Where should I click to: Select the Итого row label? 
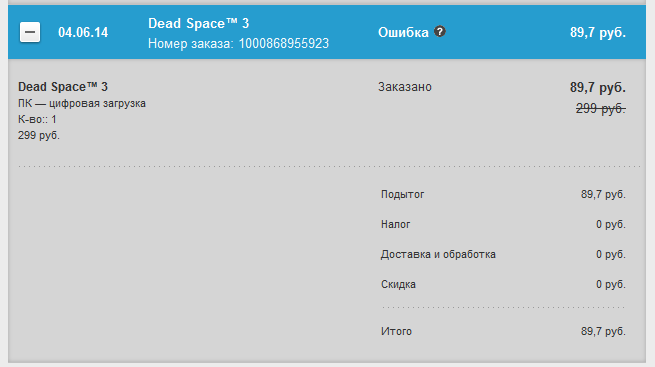396,332
